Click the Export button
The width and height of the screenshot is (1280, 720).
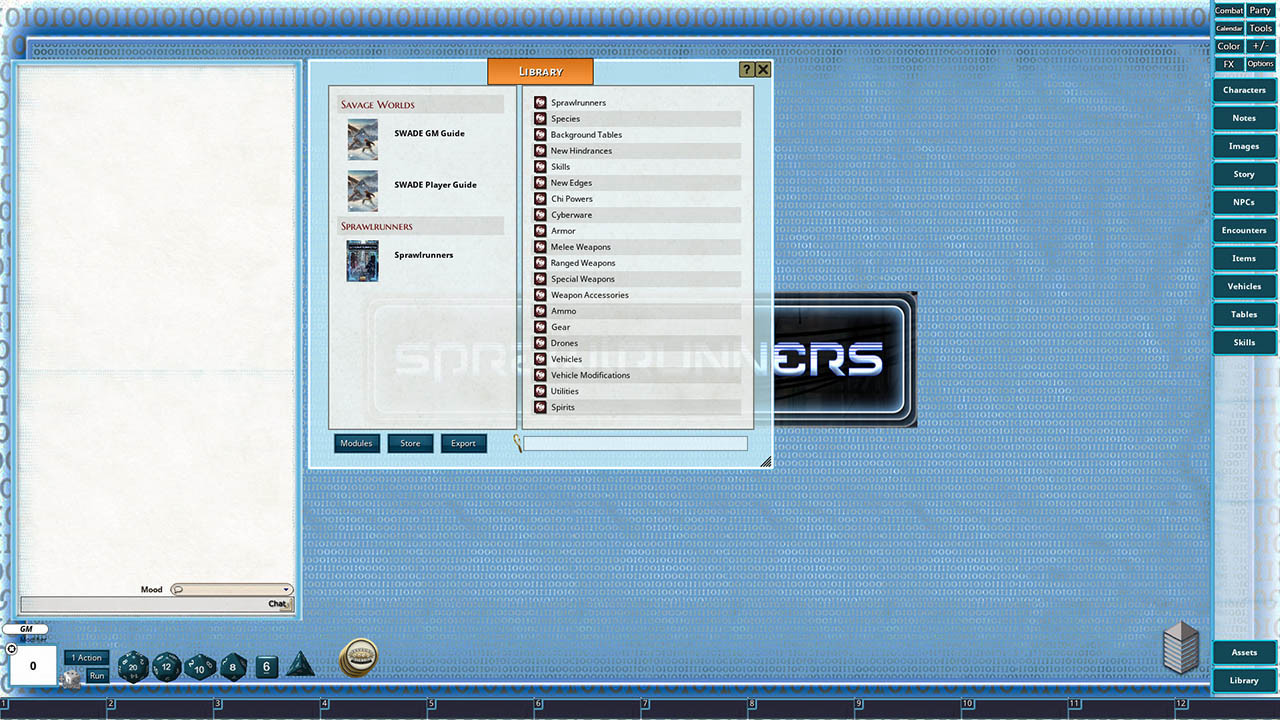coord(463,443)
